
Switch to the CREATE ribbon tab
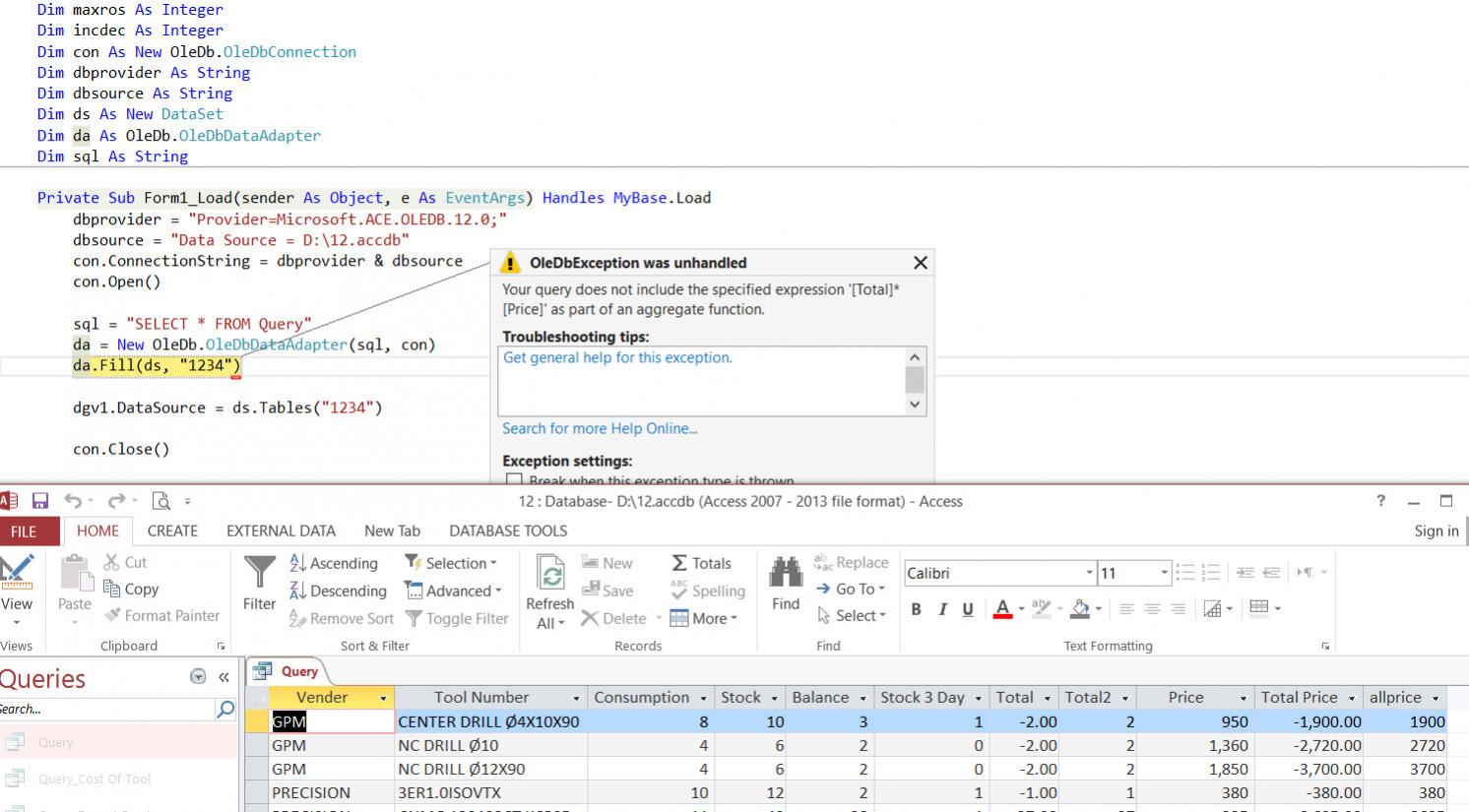pyautogui.click(x=172, y=531)
